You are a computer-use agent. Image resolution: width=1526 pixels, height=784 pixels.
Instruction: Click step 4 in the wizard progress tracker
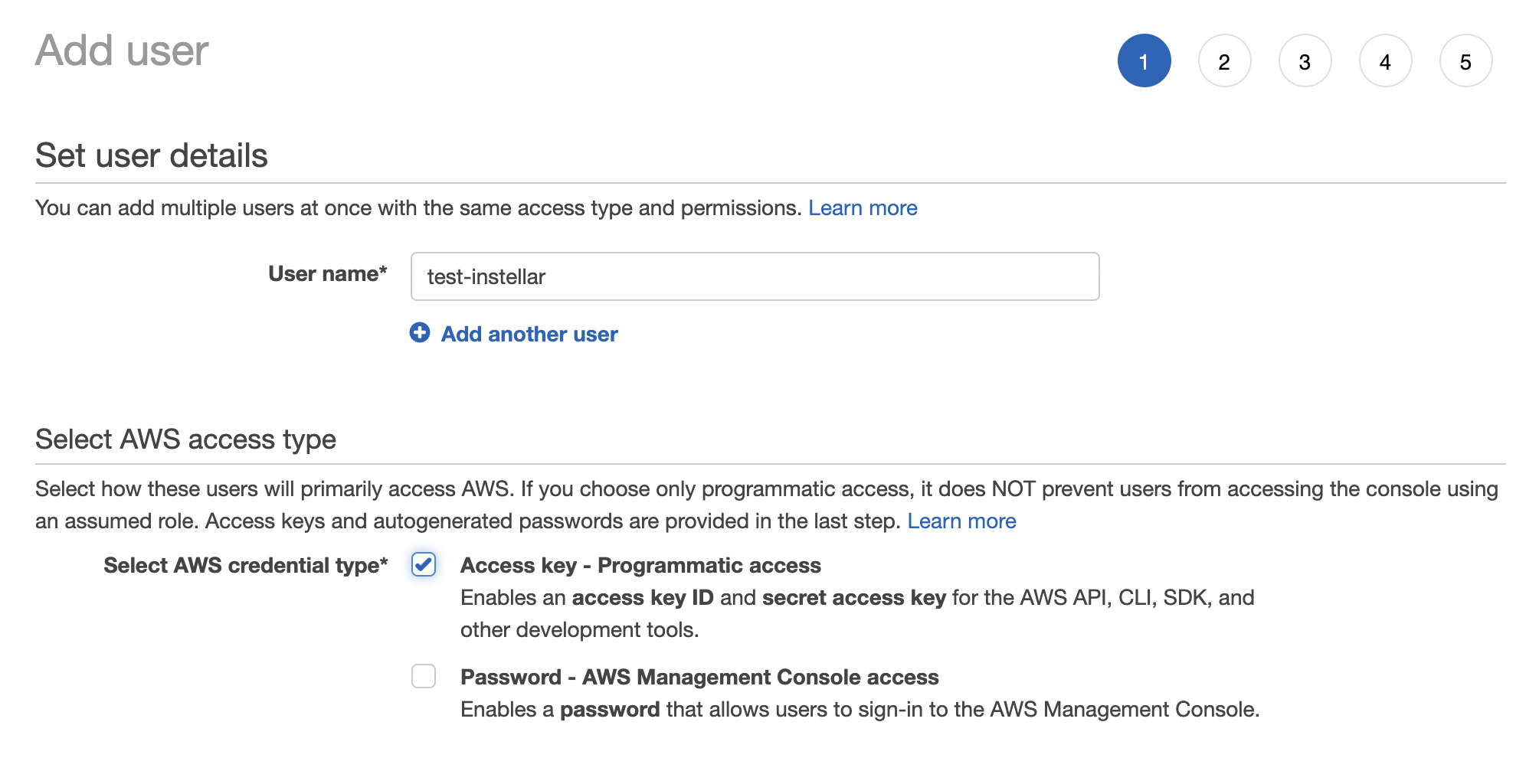pyautogui.click(x=1386, y=60)
